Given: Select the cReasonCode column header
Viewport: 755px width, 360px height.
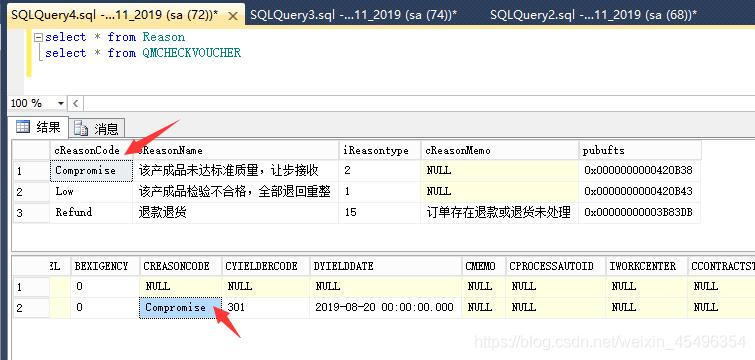Looking at the screenshot, I should (91, 150).
